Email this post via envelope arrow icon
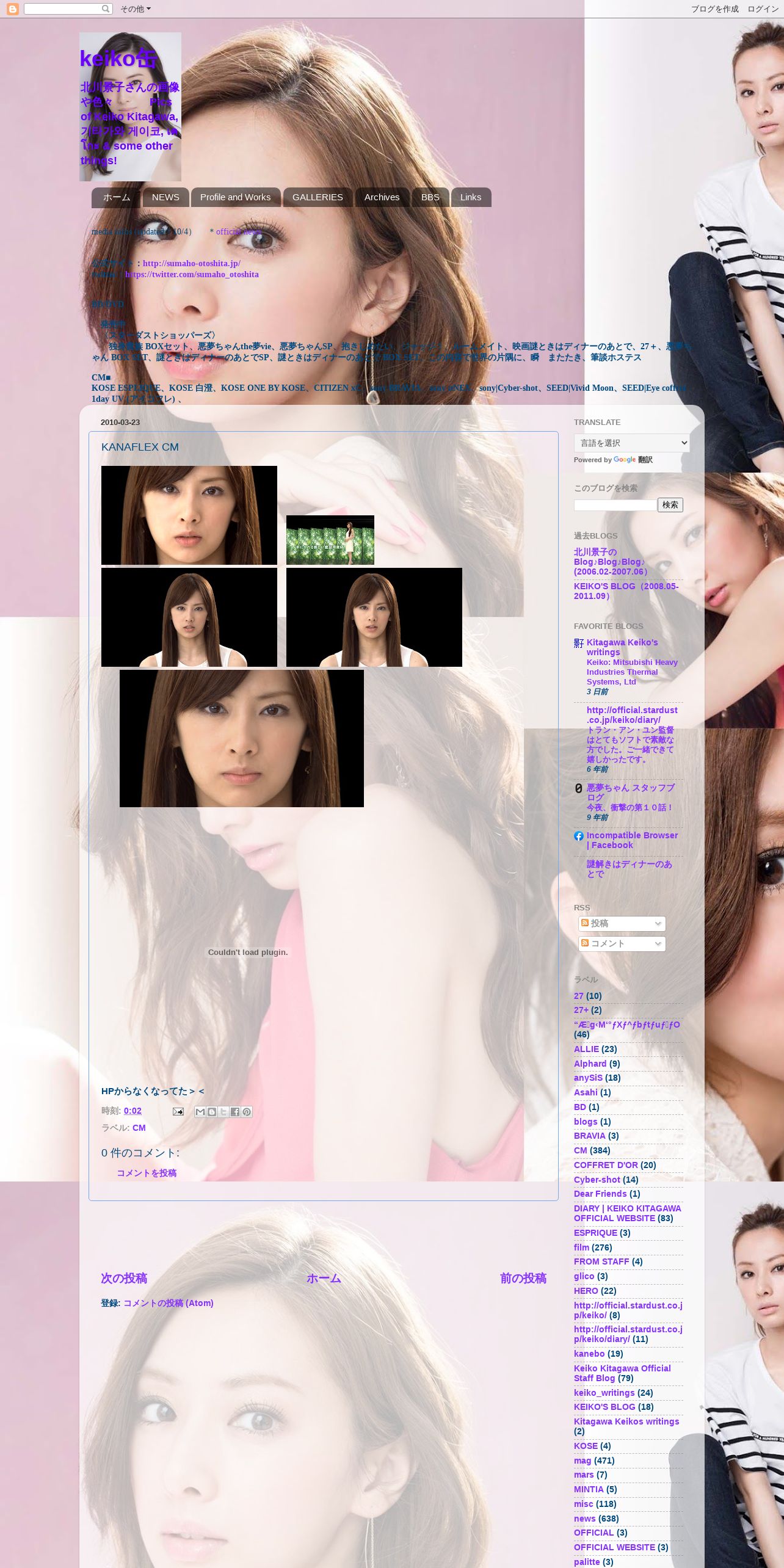The height and width of the screenshot is (1568, 784). tap(178, 1111)
